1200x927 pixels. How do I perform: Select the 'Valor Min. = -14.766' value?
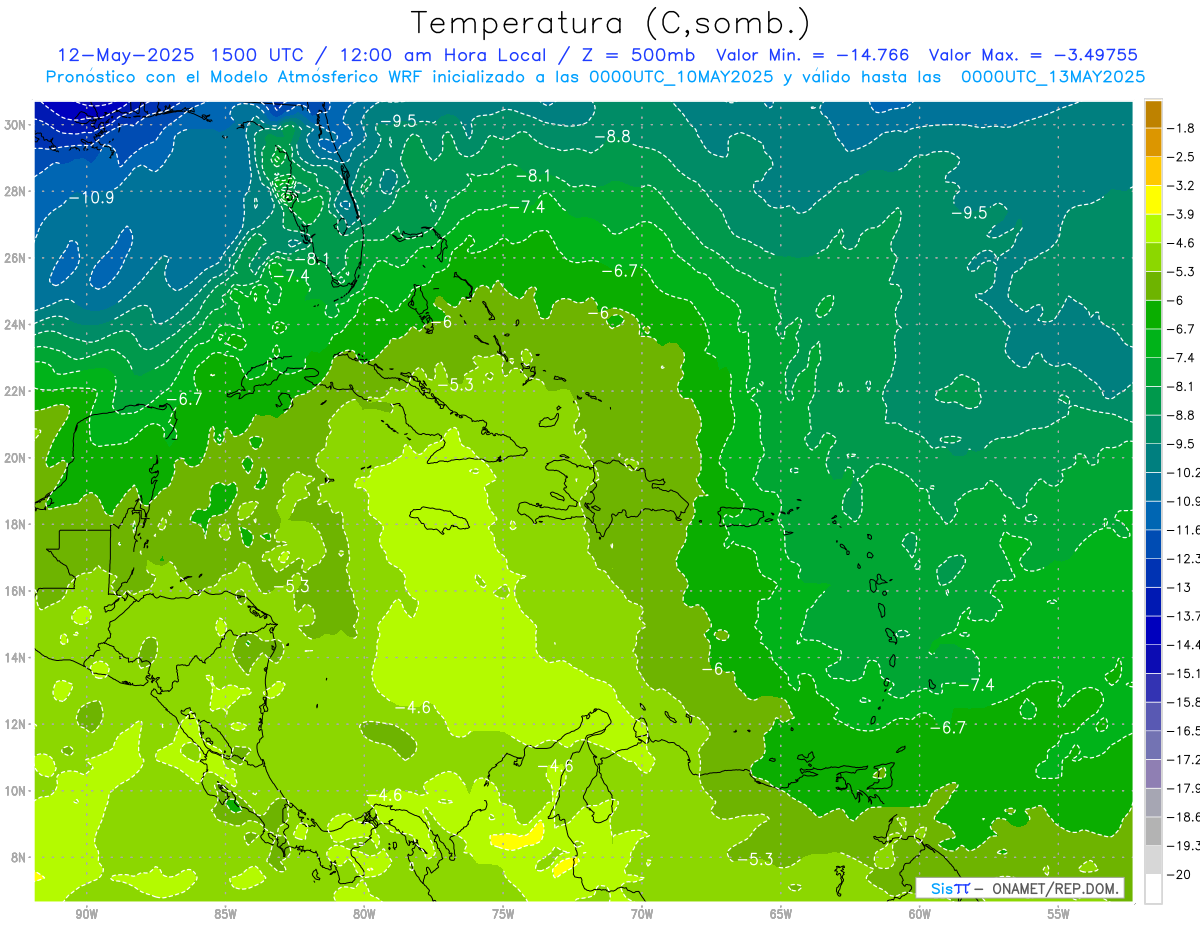[x=813, y=55]
